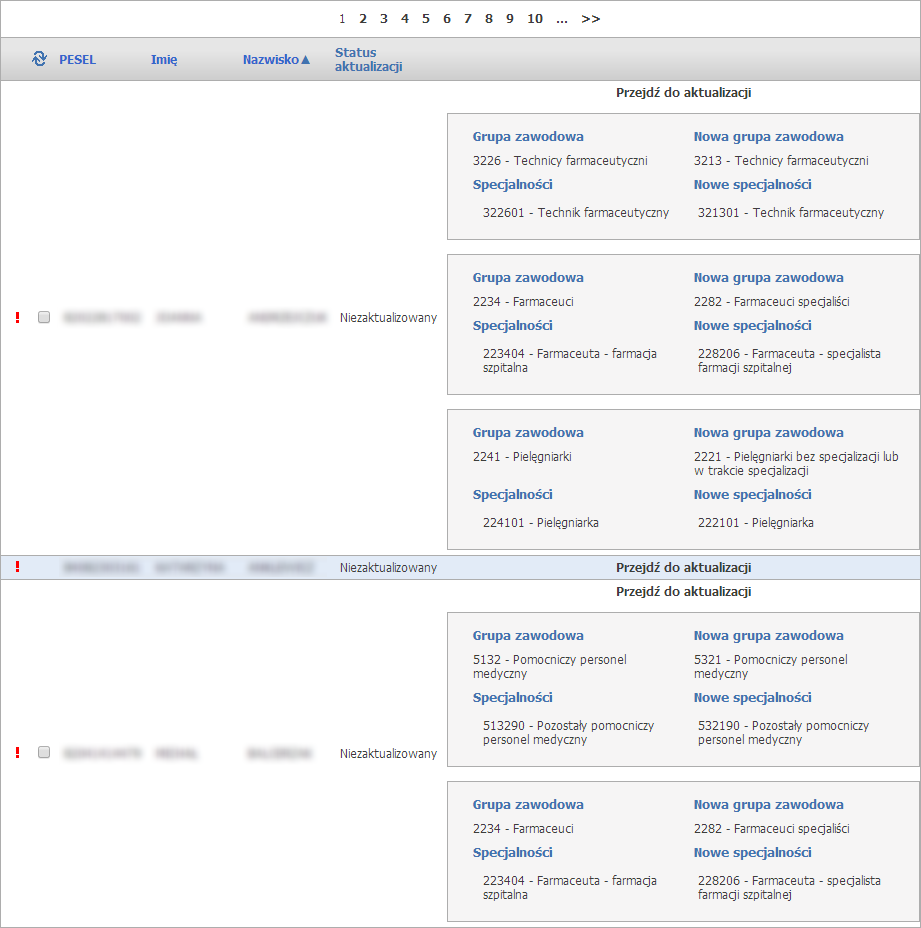921x928 pixels.
Task: Select the checkbox in the last record row
Action: point(44,752)
